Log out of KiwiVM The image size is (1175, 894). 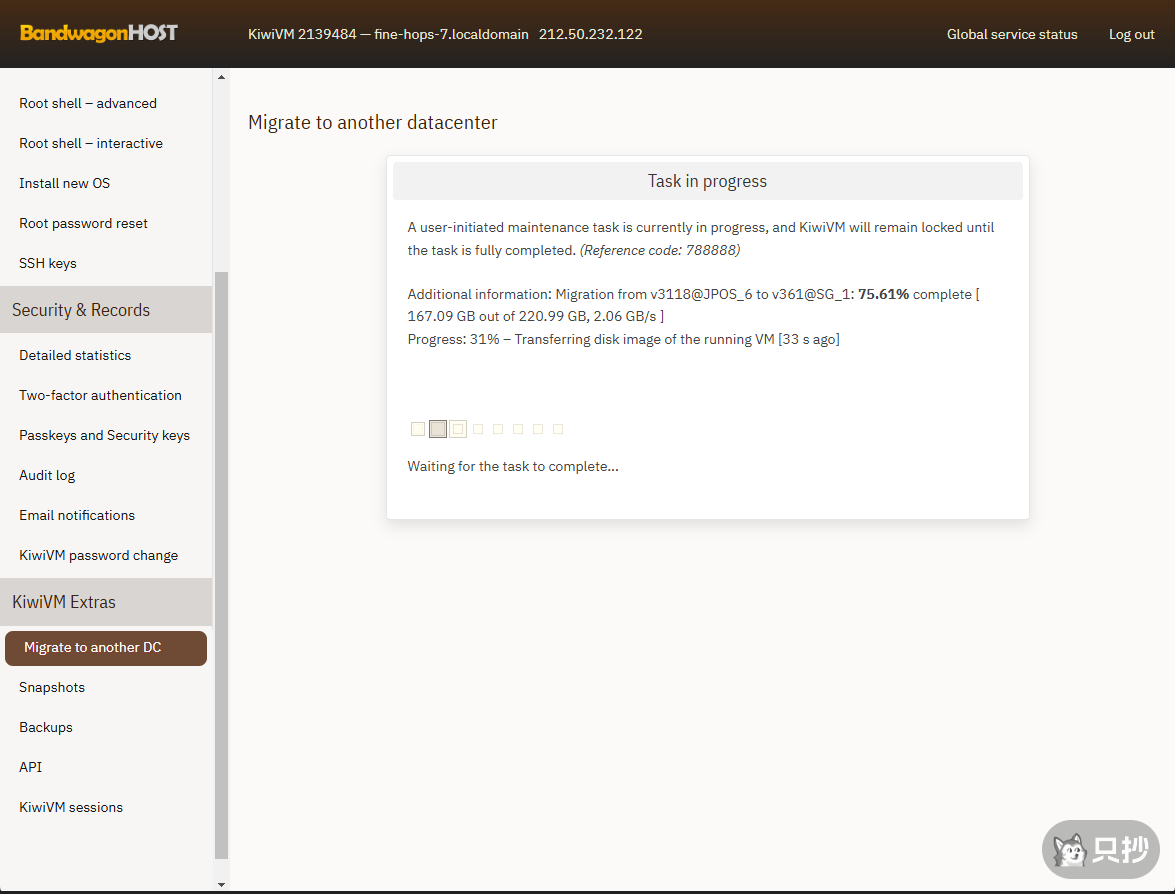tap(1132, 34)
